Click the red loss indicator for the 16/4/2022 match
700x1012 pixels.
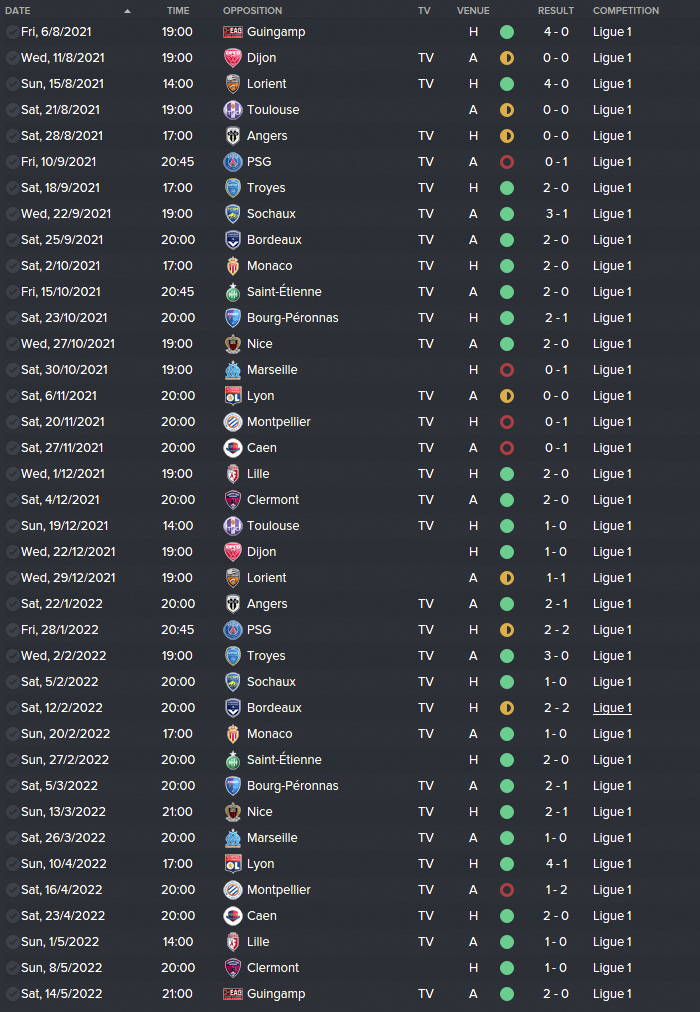pos(507,890)
